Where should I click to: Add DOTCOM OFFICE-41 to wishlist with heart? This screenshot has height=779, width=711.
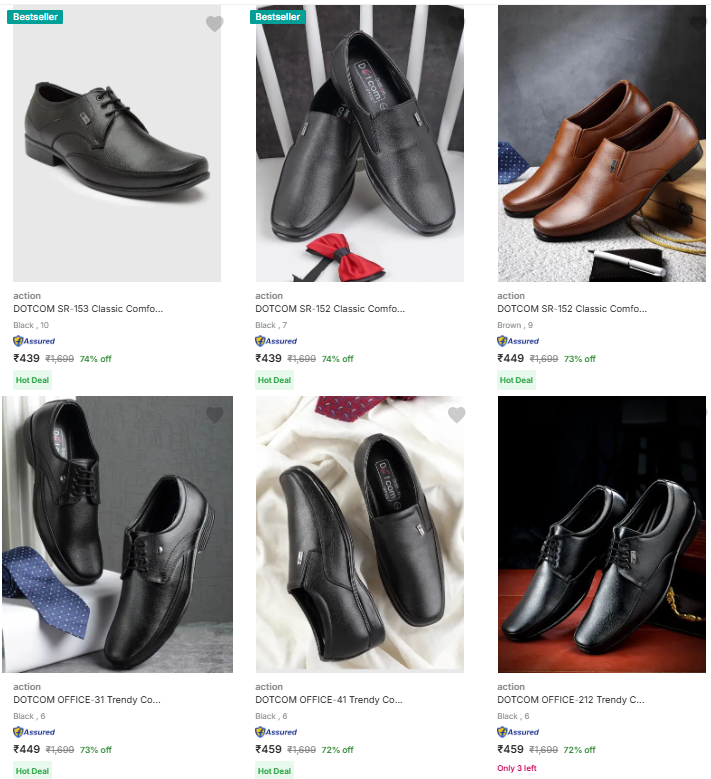(456, 414)
